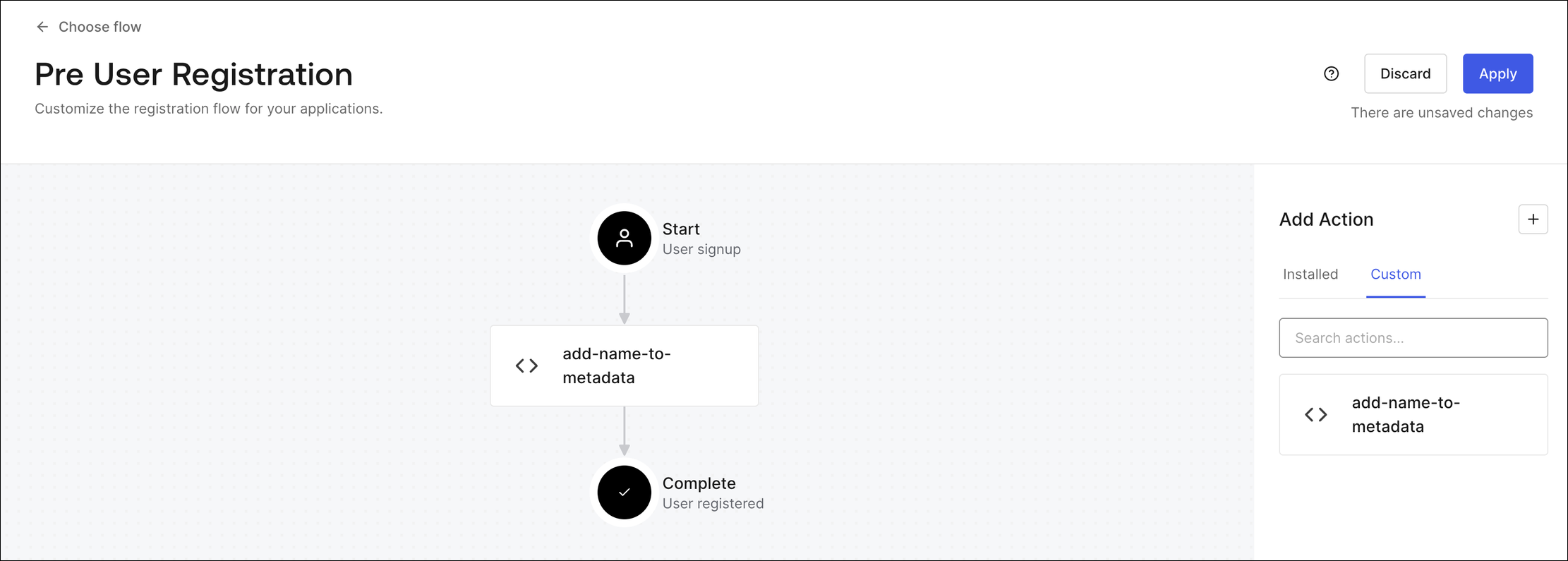Click the Start label in the flow
The image size is (1568, 561).
pyautogui.click(x=681, y=229)
